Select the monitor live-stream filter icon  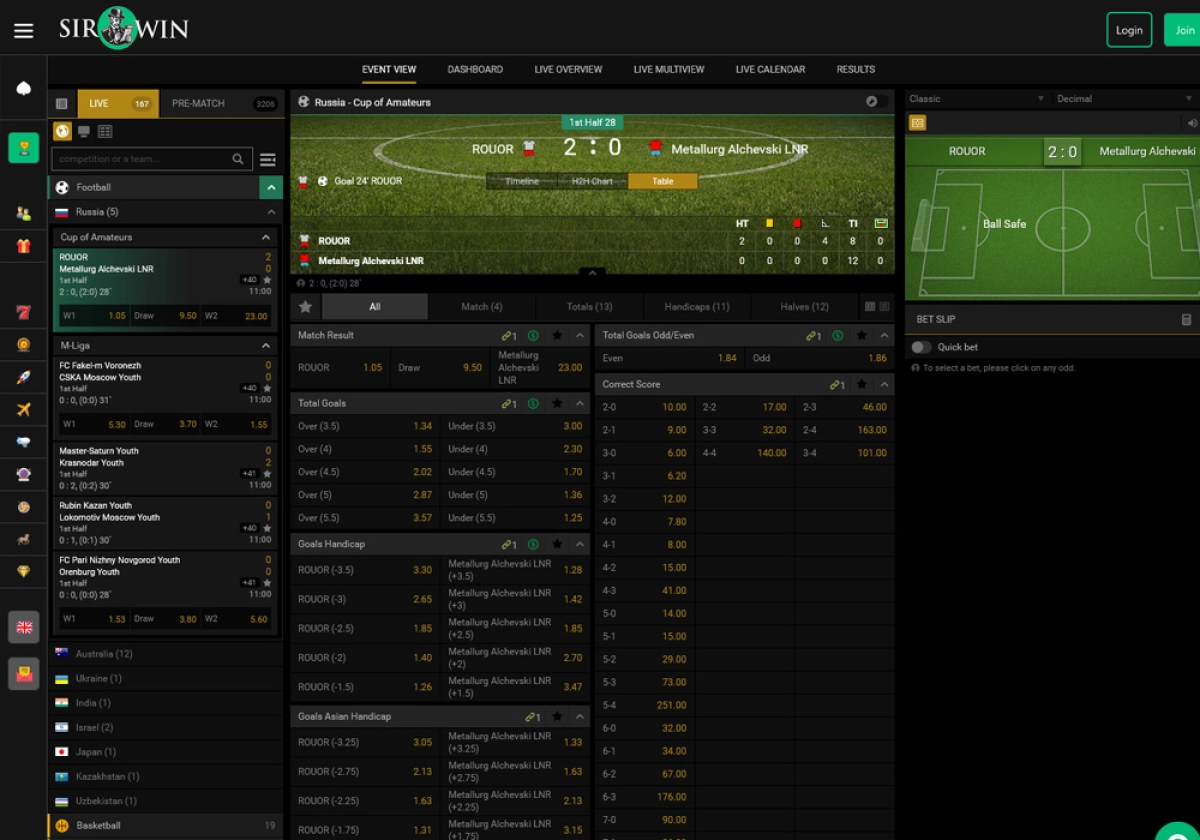(84, 131)
